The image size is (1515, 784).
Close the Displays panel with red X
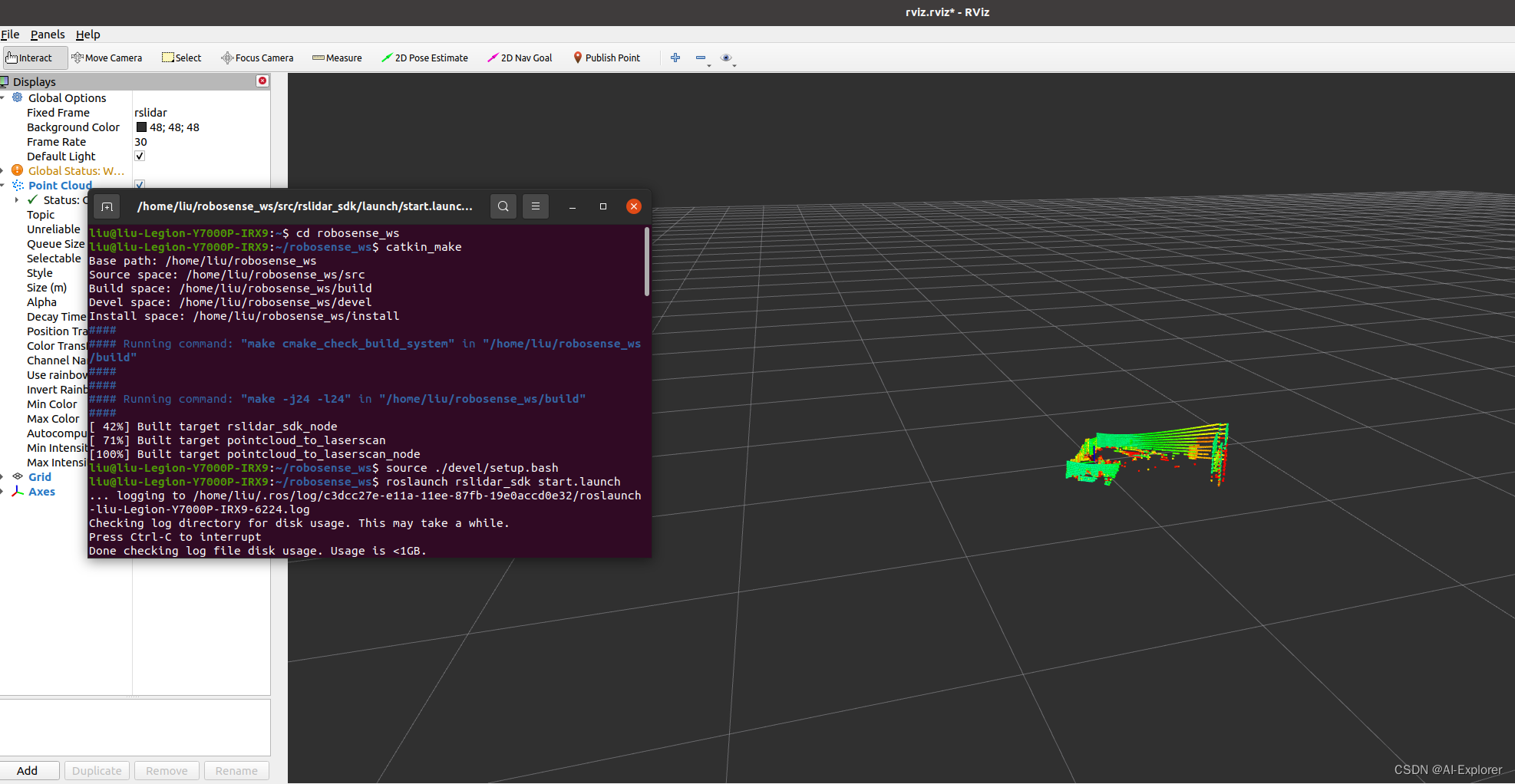click(x=262, y=81)
